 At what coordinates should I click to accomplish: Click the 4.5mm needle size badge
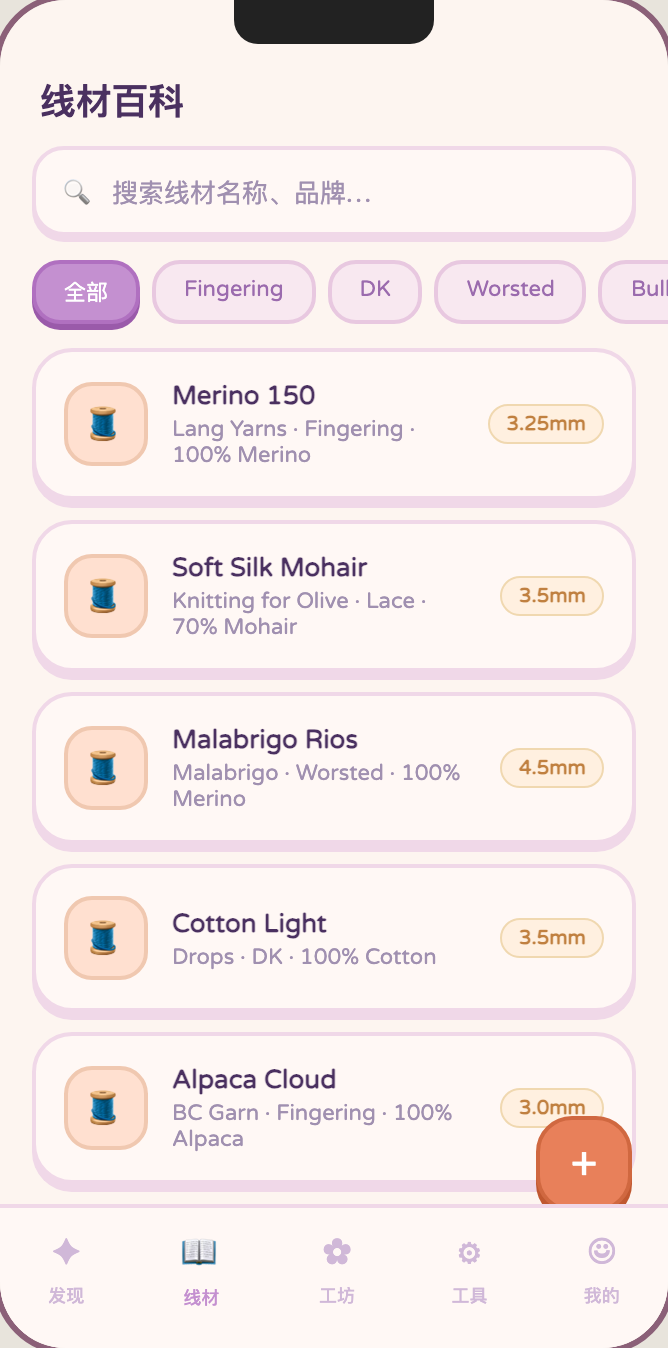click(x=551, y=768)
